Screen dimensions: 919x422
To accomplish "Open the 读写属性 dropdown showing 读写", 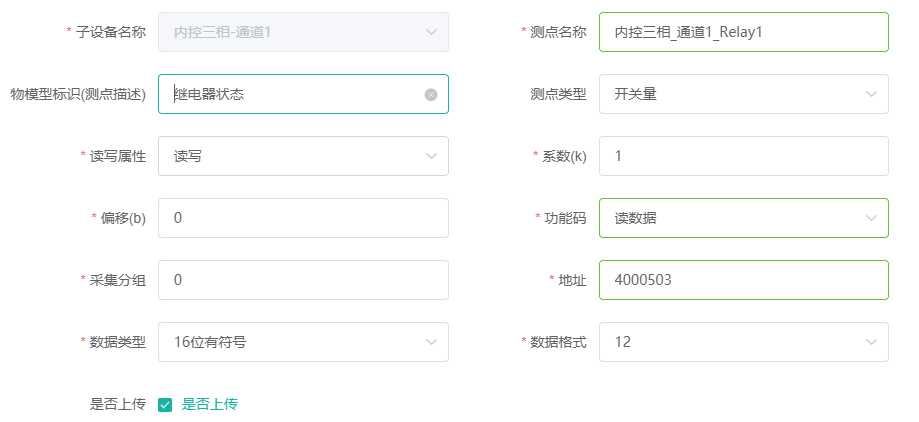I will [x=290, y=156].
